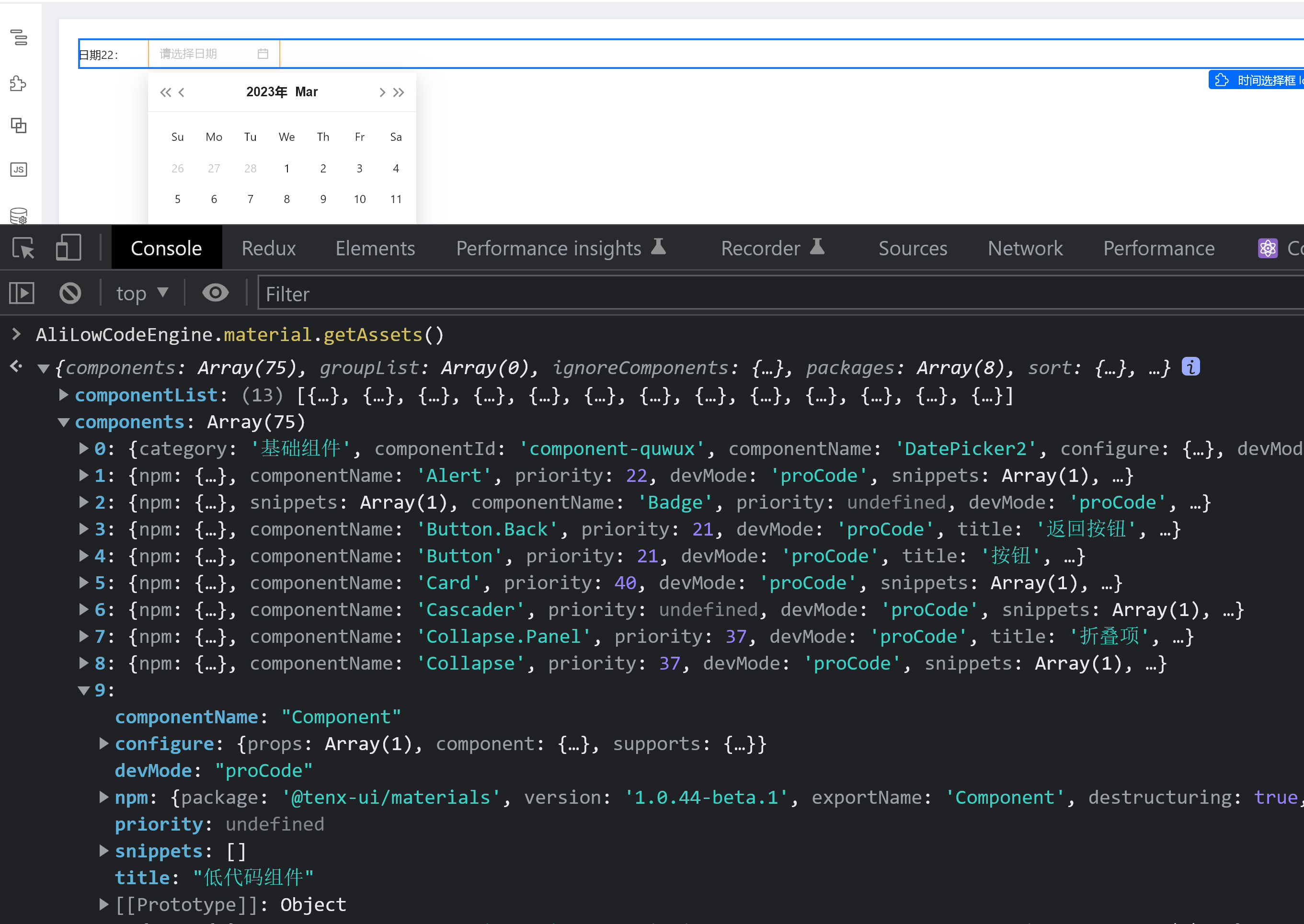The width and height of the screenshot is (1304, 924).
Task: Expand component item 5 Card
Action: (x=84, y=582)
